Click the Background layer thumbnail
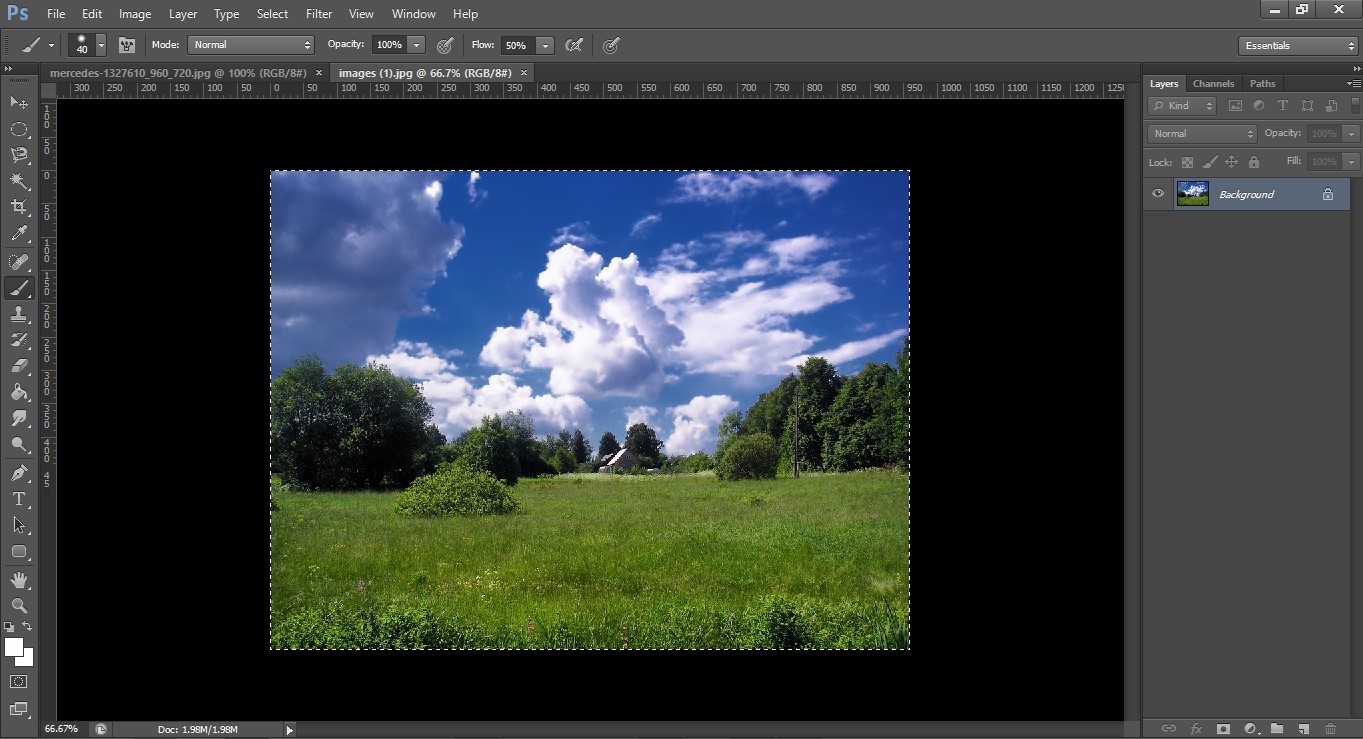Image resolution: width=1363 pixels, height=739 pixels. [1192, 193]
